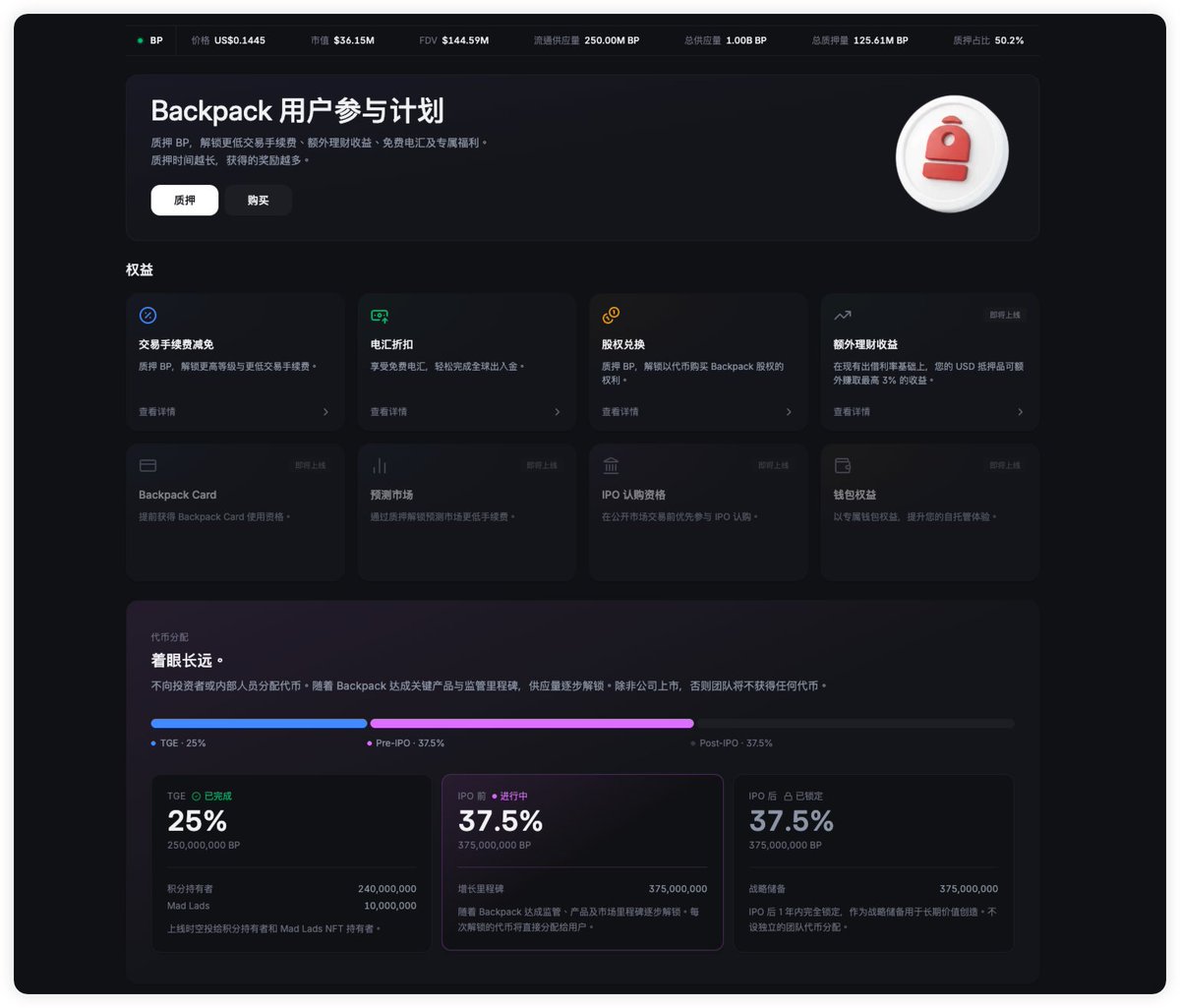Click the green dot beside BP ticker
This screenshot has height=1008, width=1180.
click(x=141, y=41)
